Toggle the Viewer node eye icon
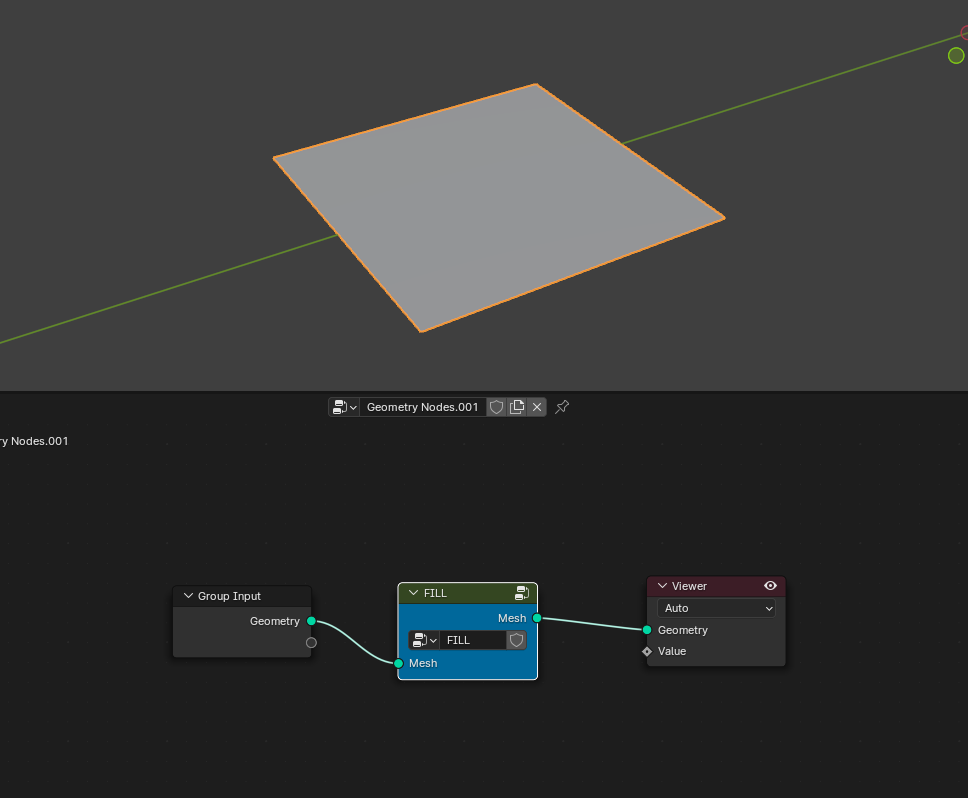 (770, 586)
